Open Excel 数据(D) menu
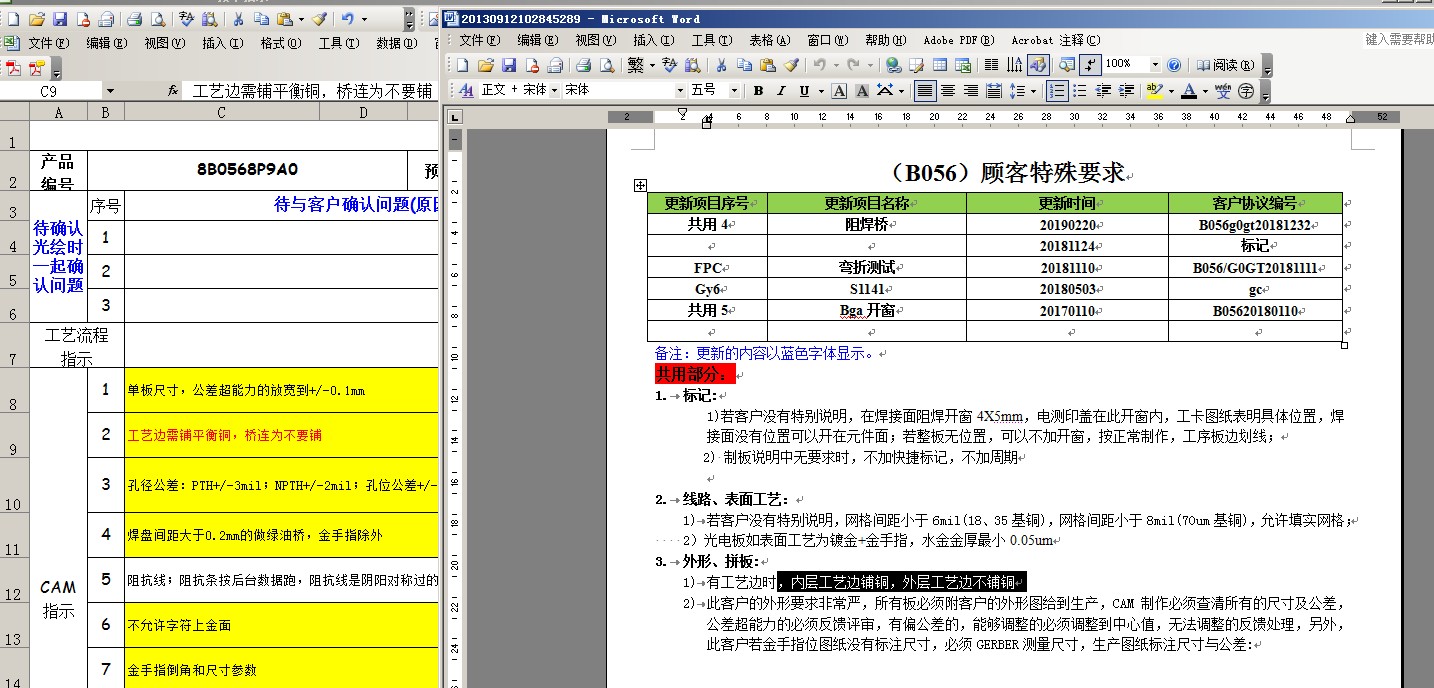This screenshot has height=688, width=1434. coord(395,43)
